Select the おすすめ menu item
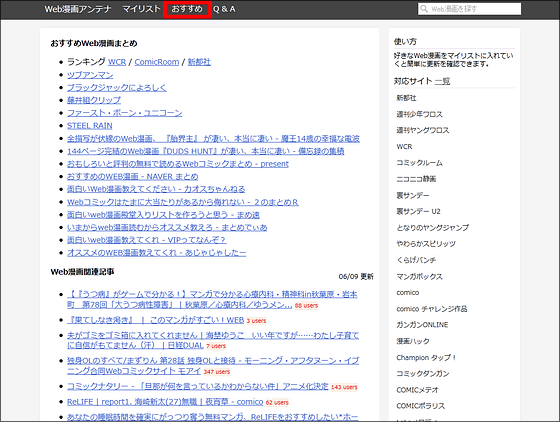This screenshot has width=560, height=422. tap(187, 9)
